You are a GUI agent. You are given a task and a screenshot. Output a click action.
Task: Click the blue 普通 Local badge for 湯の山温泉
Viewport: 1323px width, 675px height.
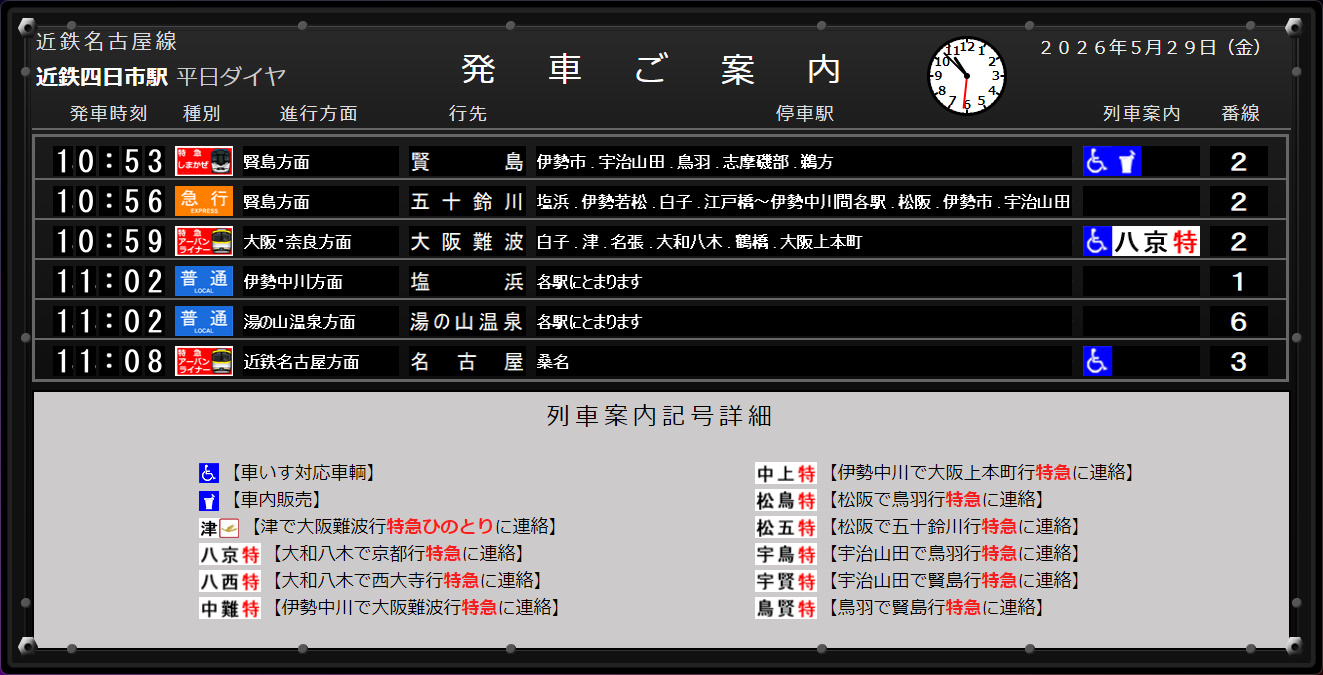[x=204, y=321]
